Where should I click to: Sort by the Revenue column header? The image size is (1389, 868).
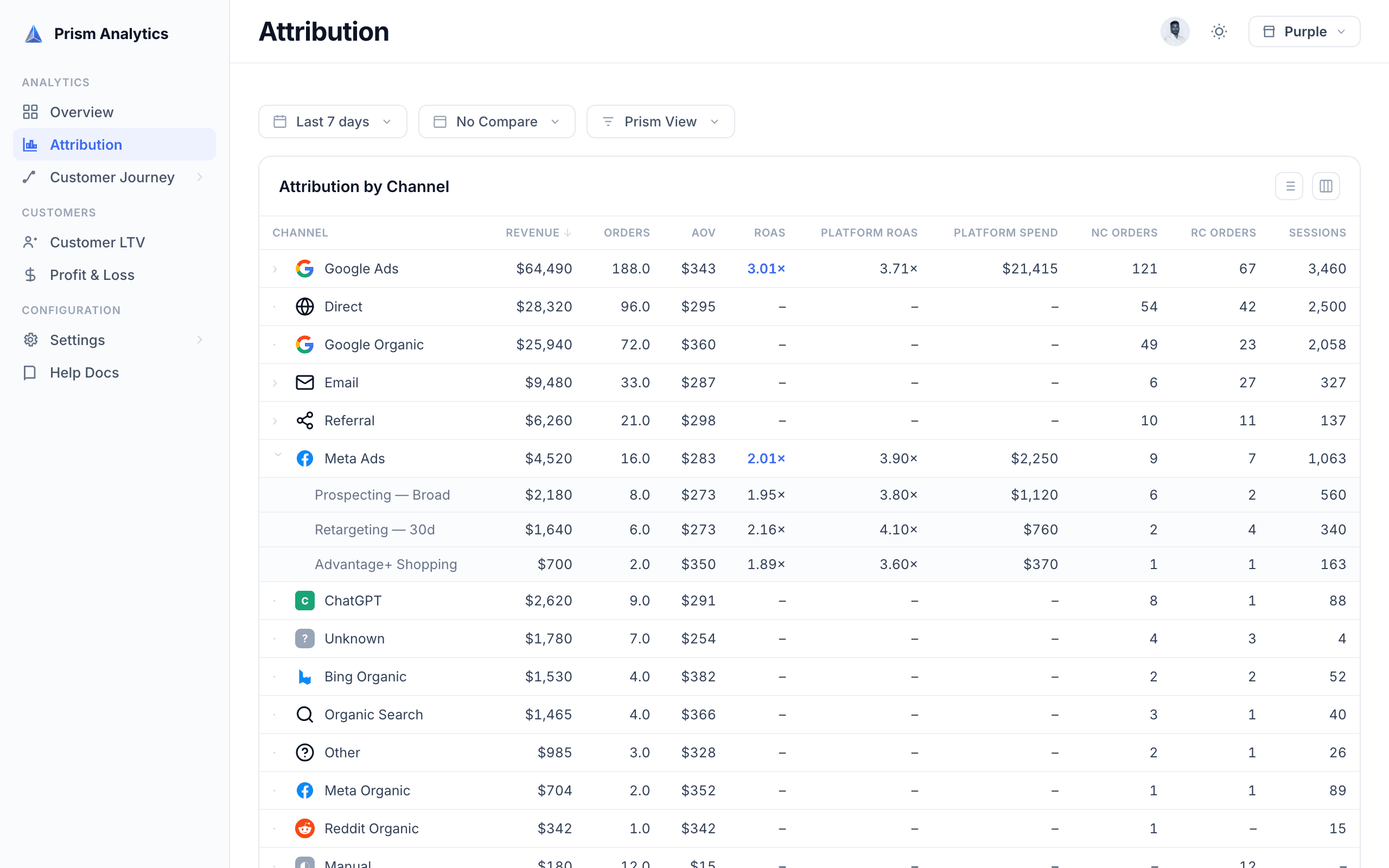538,233
